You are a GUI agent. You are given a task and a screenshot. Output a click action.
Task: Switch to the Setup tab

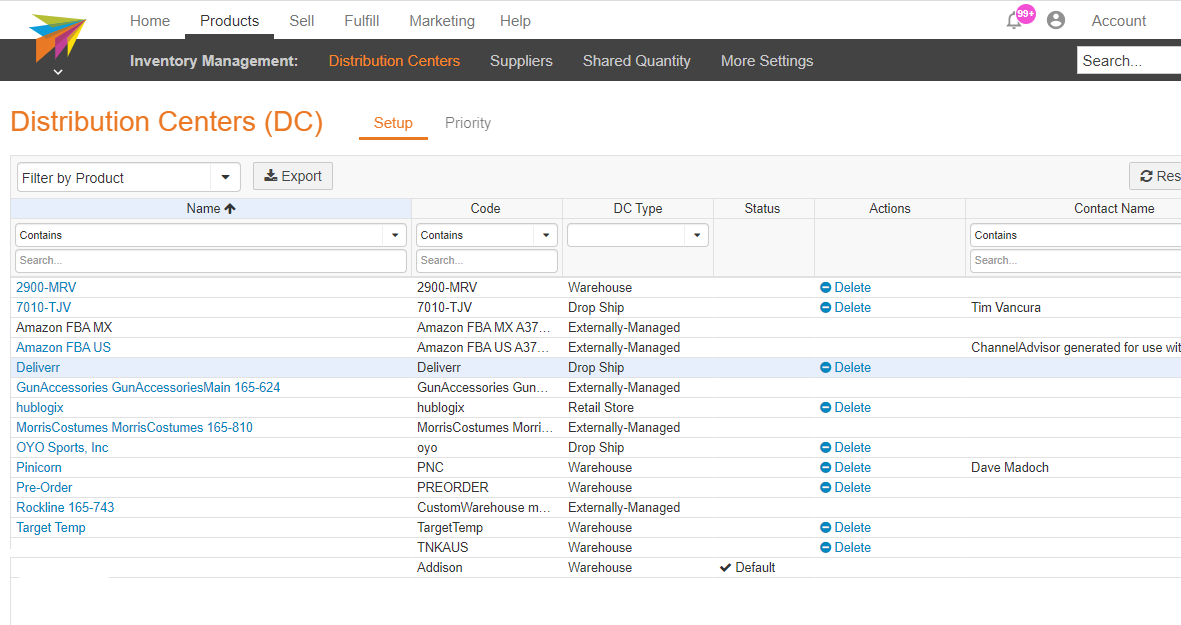coord(393,123)
